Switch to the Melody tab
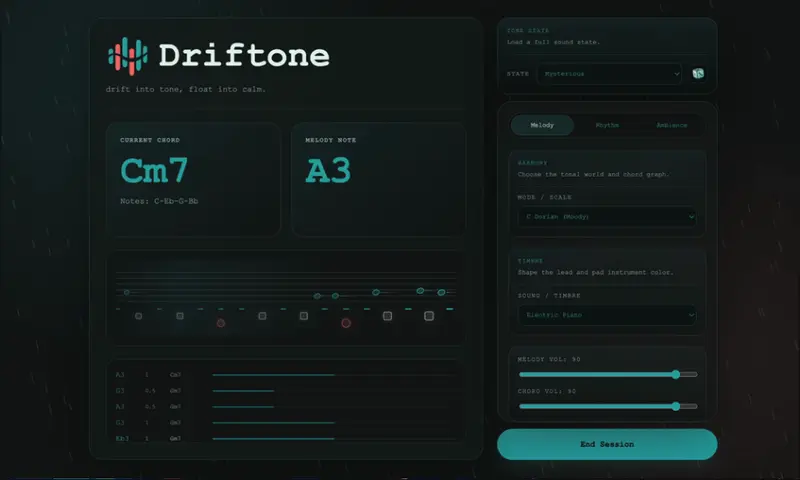 click(542, 125)
